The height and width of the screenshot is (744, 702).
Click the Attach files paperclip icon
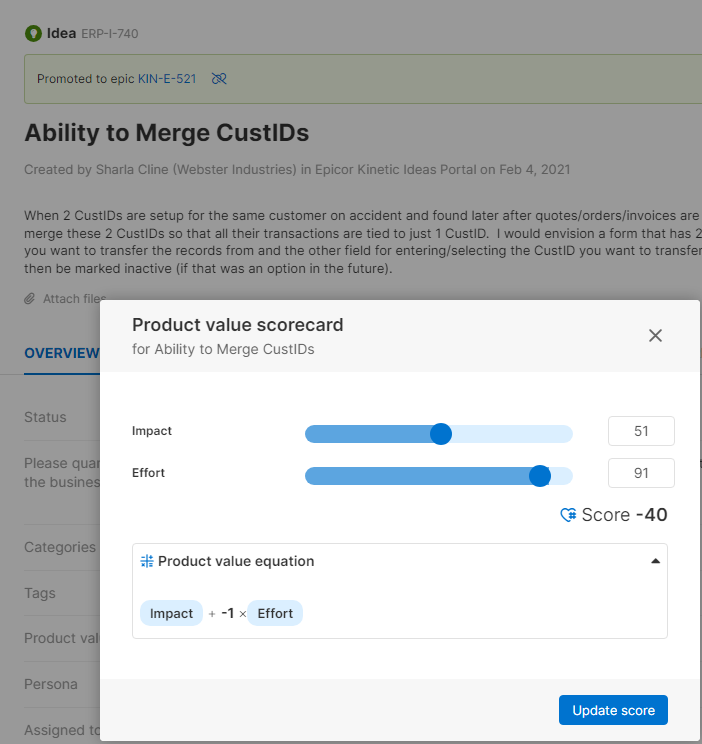coord(30,299)
